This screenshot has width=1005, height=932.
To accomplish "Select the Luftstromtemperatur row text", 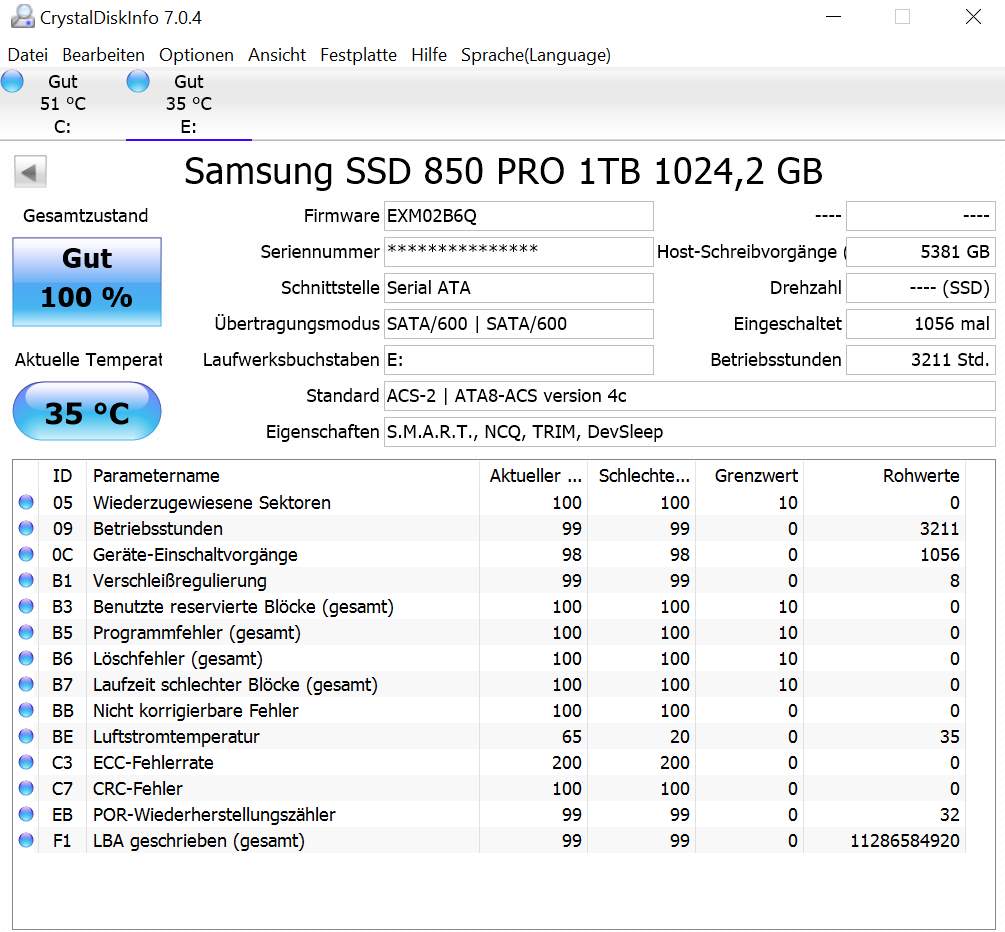I will pos(176,736).
